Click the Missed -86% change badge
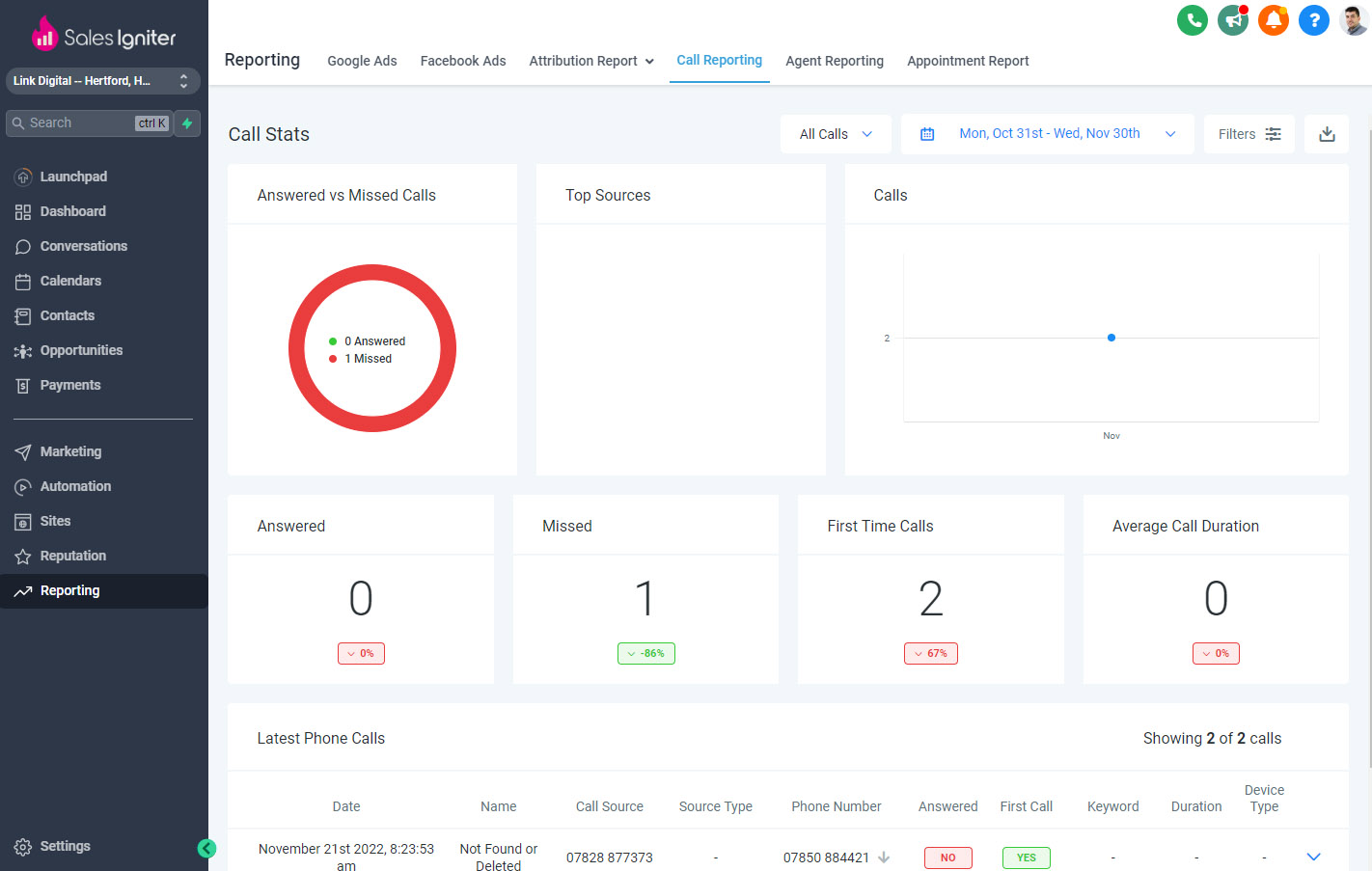Screen dimensions: 1372x871 click(x=646, y=653)
